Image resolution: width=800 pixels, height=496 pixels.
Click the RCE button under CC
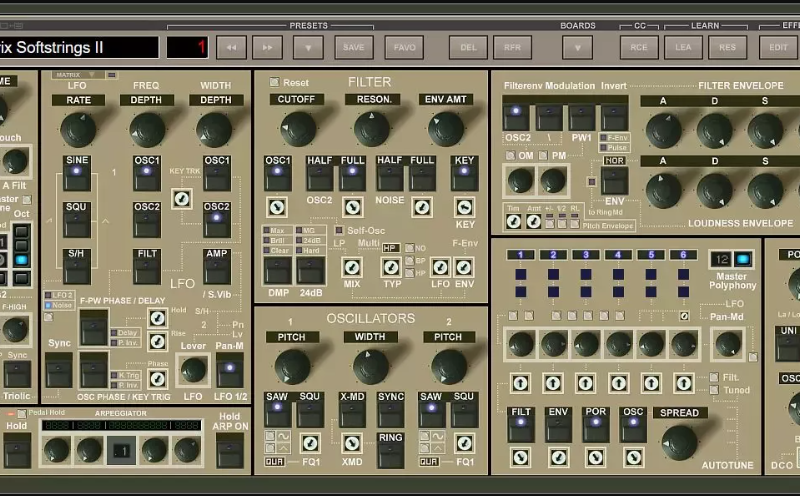click(639, 47)
